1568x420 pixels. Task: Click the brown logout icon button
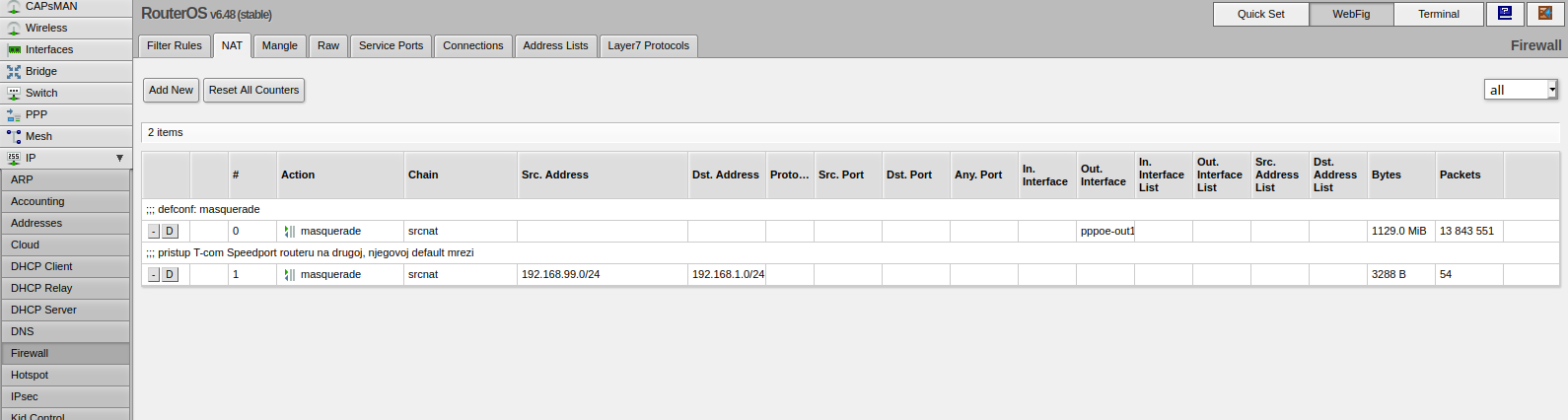pos(1545,14)
